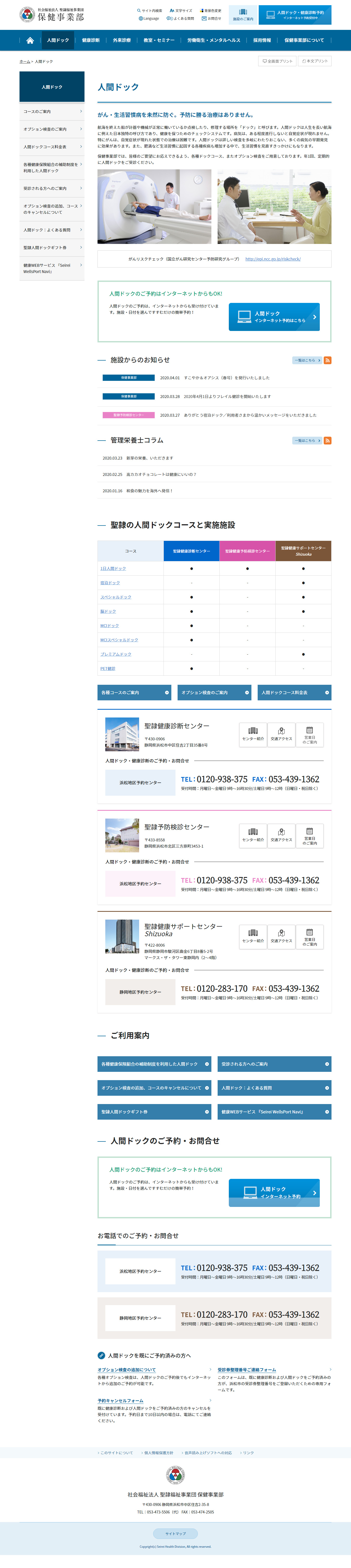The height and width of the screenshot is (1568, 351).
Task: Click 人間ドック インターネット予約はこちら button
Action: click(274, 317)
